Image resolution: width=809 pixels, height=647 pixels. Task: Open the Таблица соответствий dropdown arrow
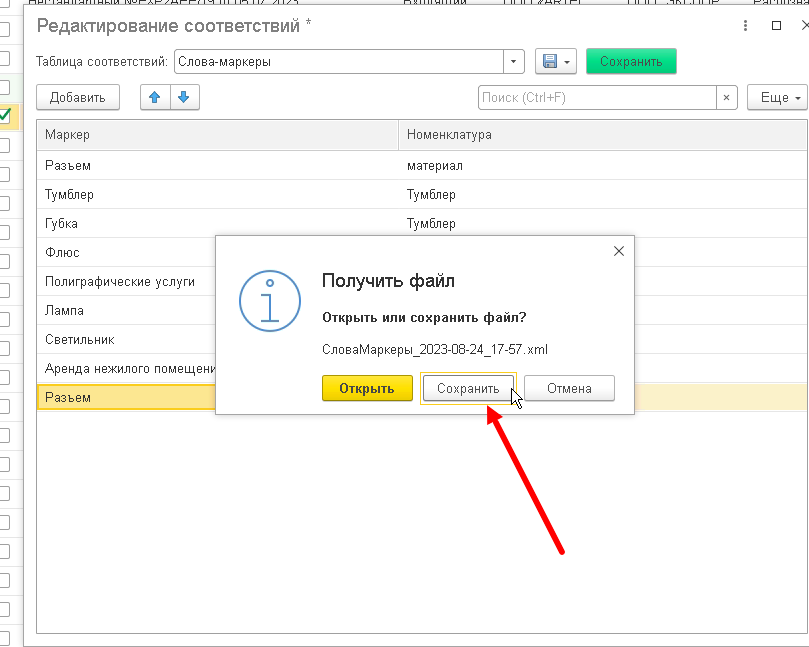pyautogui.click(x=513, y=61)
